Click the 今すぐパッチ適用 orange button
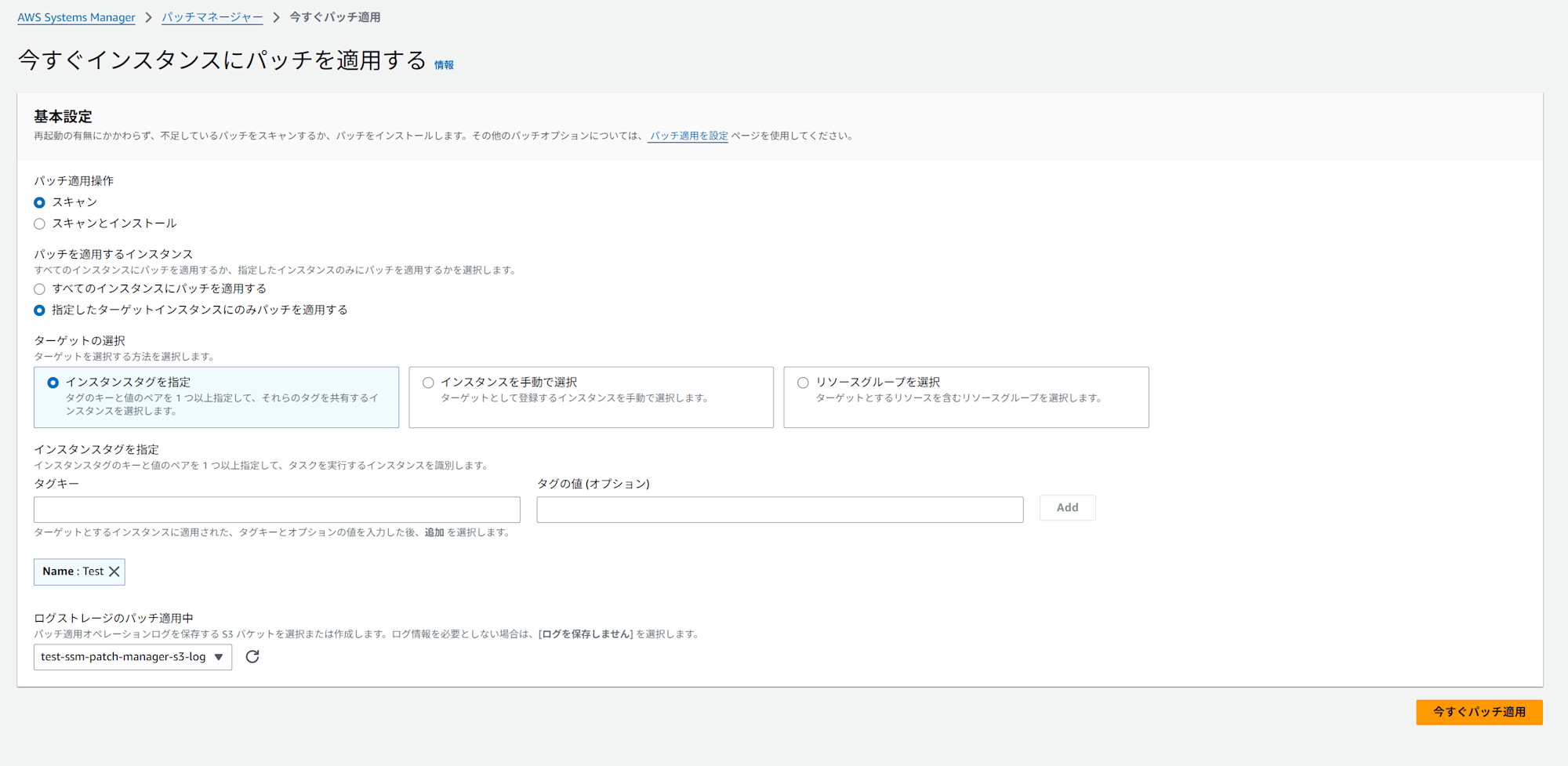1568x766 pixels. coord(1479,712)
